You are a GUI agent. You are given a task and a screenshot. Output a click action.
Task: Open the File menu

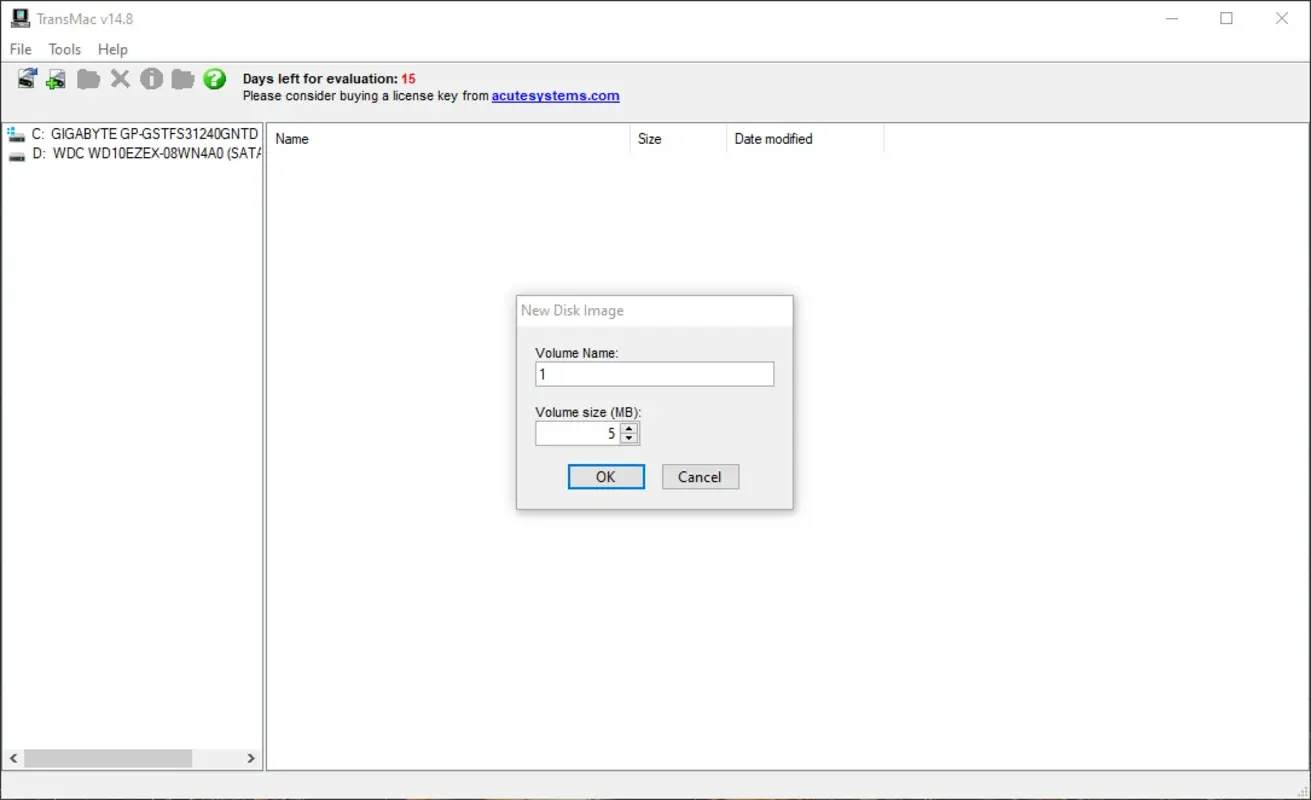(x=19, y=49)
